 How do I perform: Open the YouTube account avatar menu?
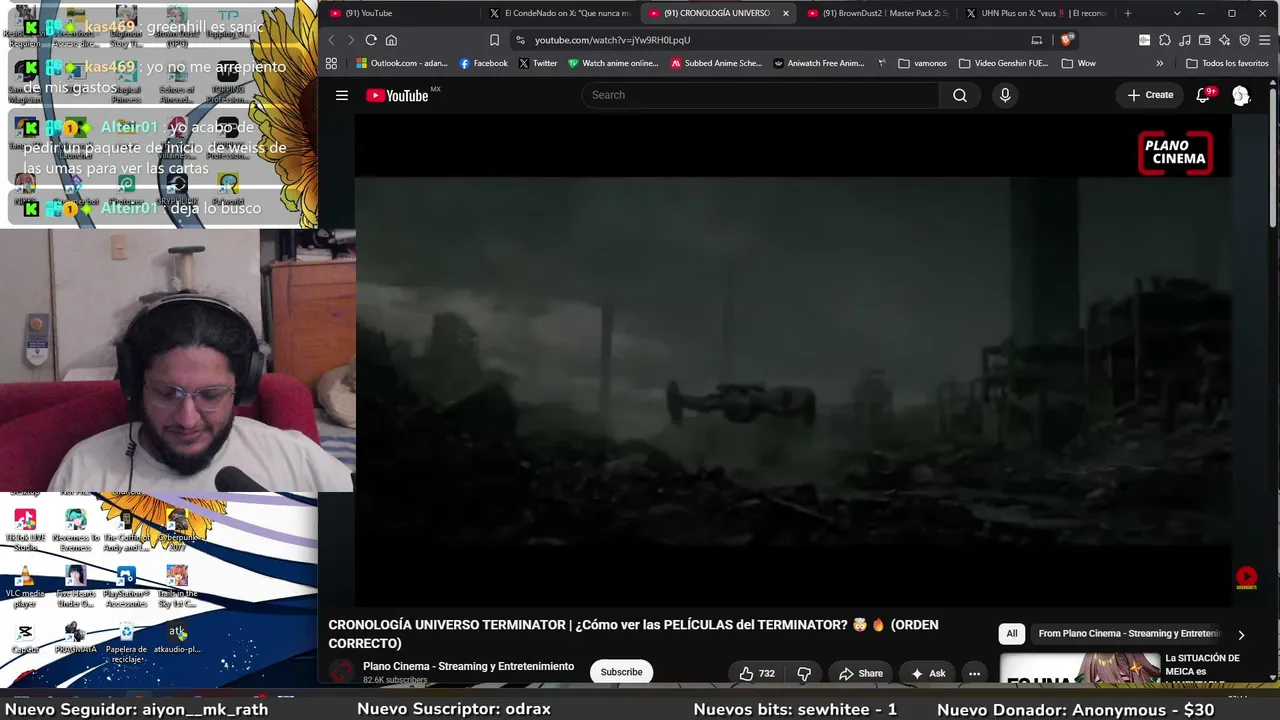point(1241,95)
